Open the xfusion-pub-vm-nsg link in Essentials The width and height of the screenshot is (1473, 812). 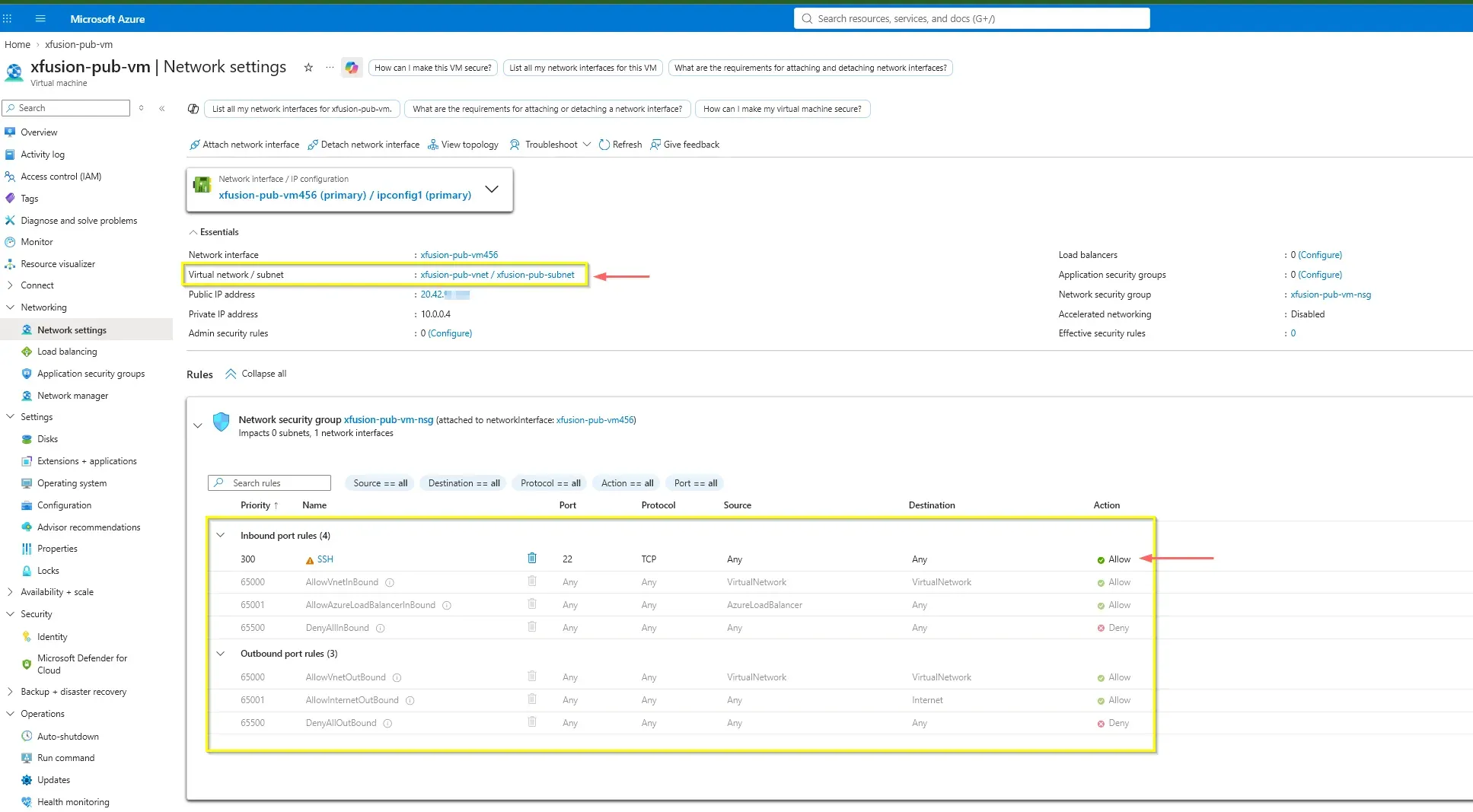[1331, 295]
